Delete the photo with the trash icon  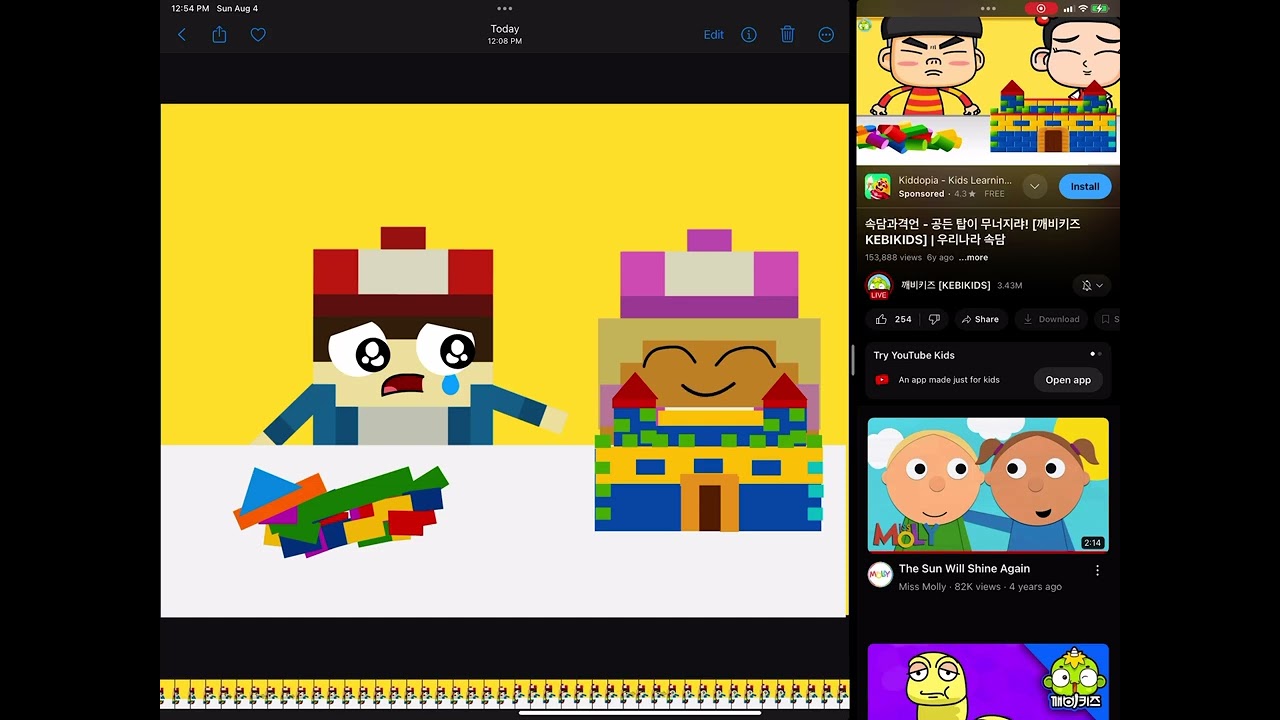[x=787, y=35]
